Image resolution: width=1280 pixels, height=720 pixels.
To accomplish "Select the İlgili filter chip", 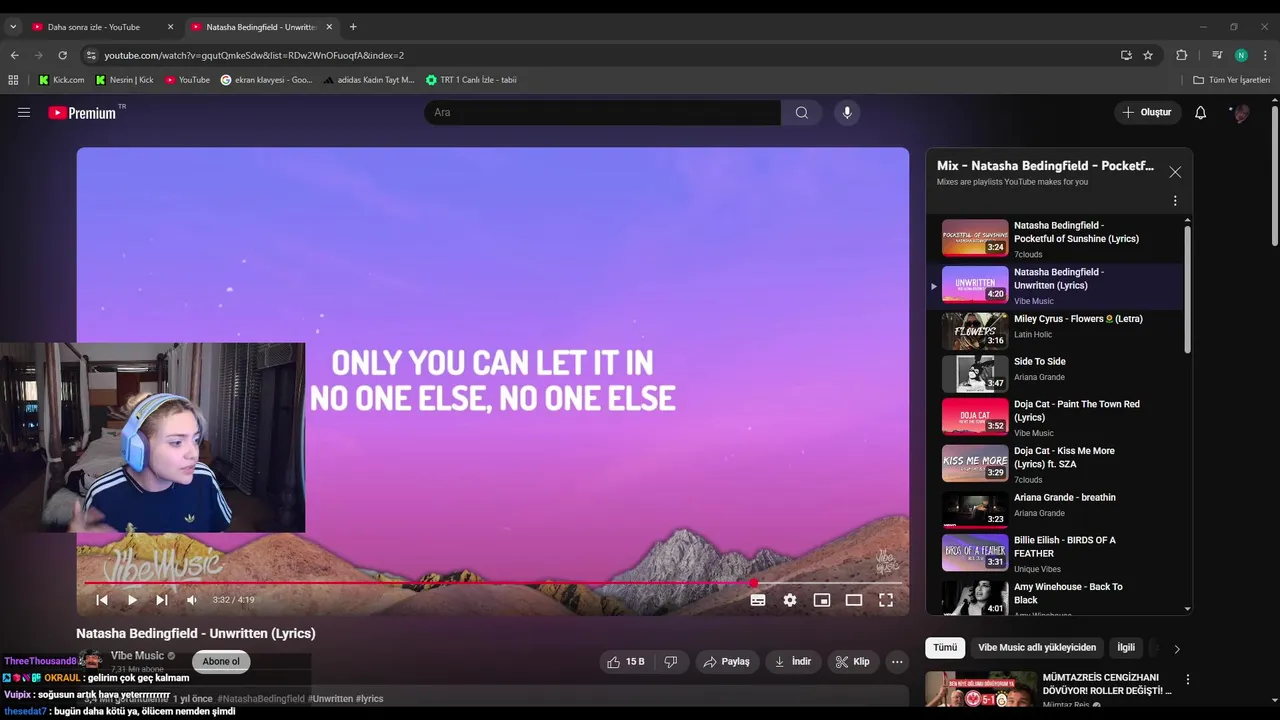I will (x=1126, y=648).
